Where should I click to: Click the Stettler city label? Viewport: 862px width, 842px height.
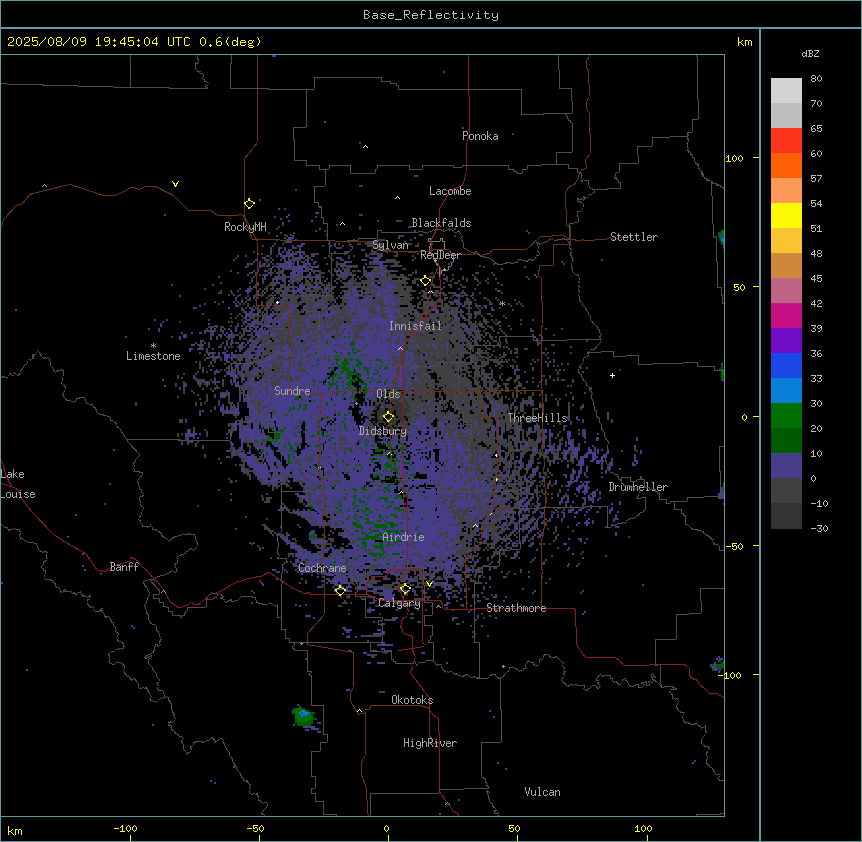[634, 237]
